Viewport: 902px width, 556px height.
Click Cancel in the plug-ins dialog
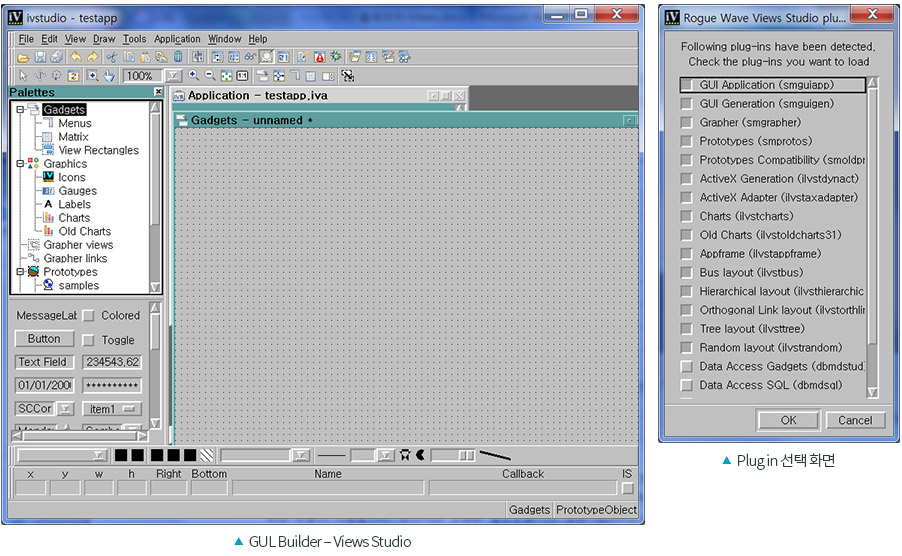(855, 420)
